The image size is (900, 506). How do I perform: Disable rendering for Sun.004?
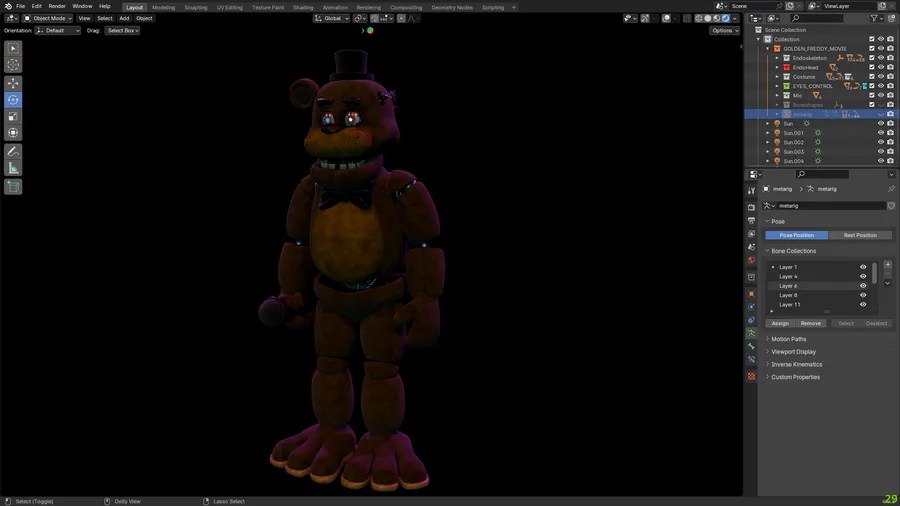(890, 161)
